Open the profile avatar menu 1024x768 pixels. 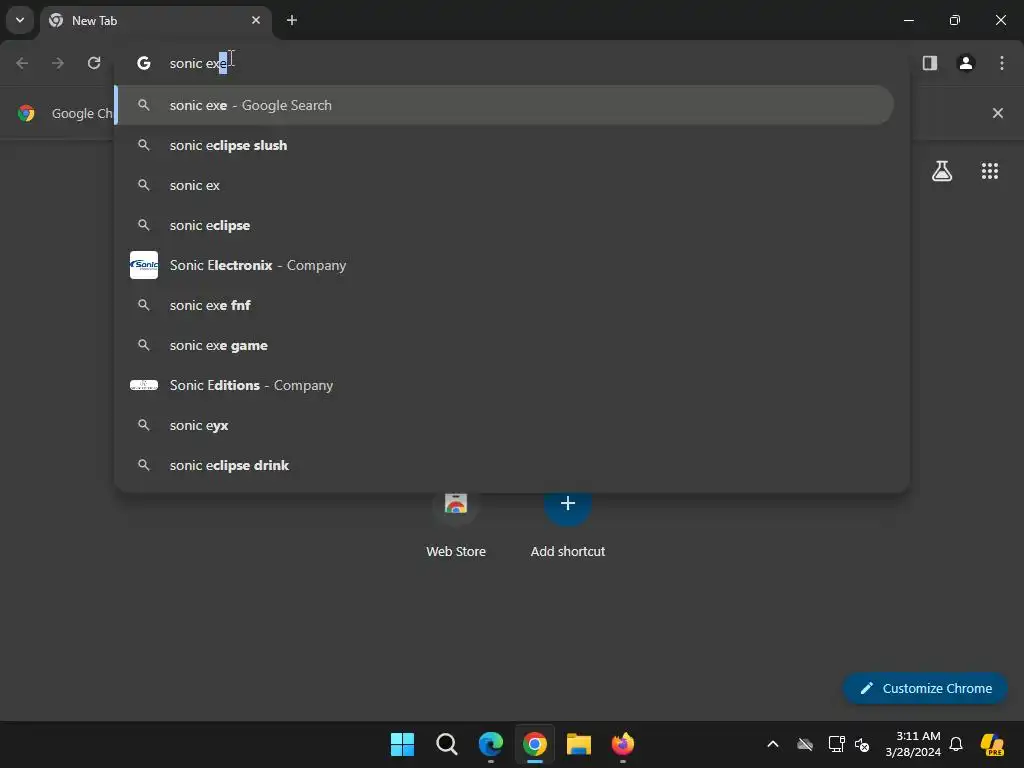coord(966,63)
